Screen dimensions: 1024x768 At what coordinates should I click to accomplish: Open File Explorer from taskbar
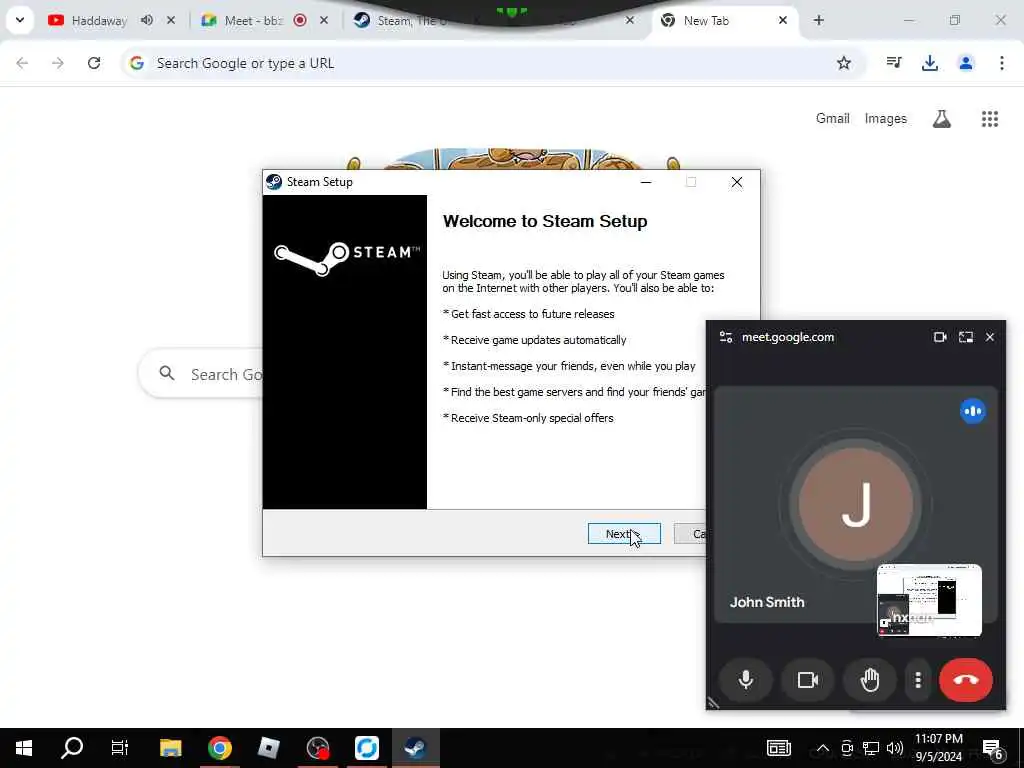click(170, 748)
